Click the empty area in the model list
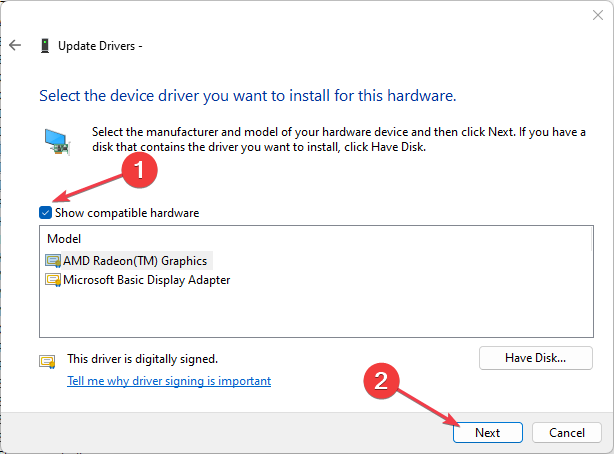Screen dimensions: 614x454 pos(300,315)
